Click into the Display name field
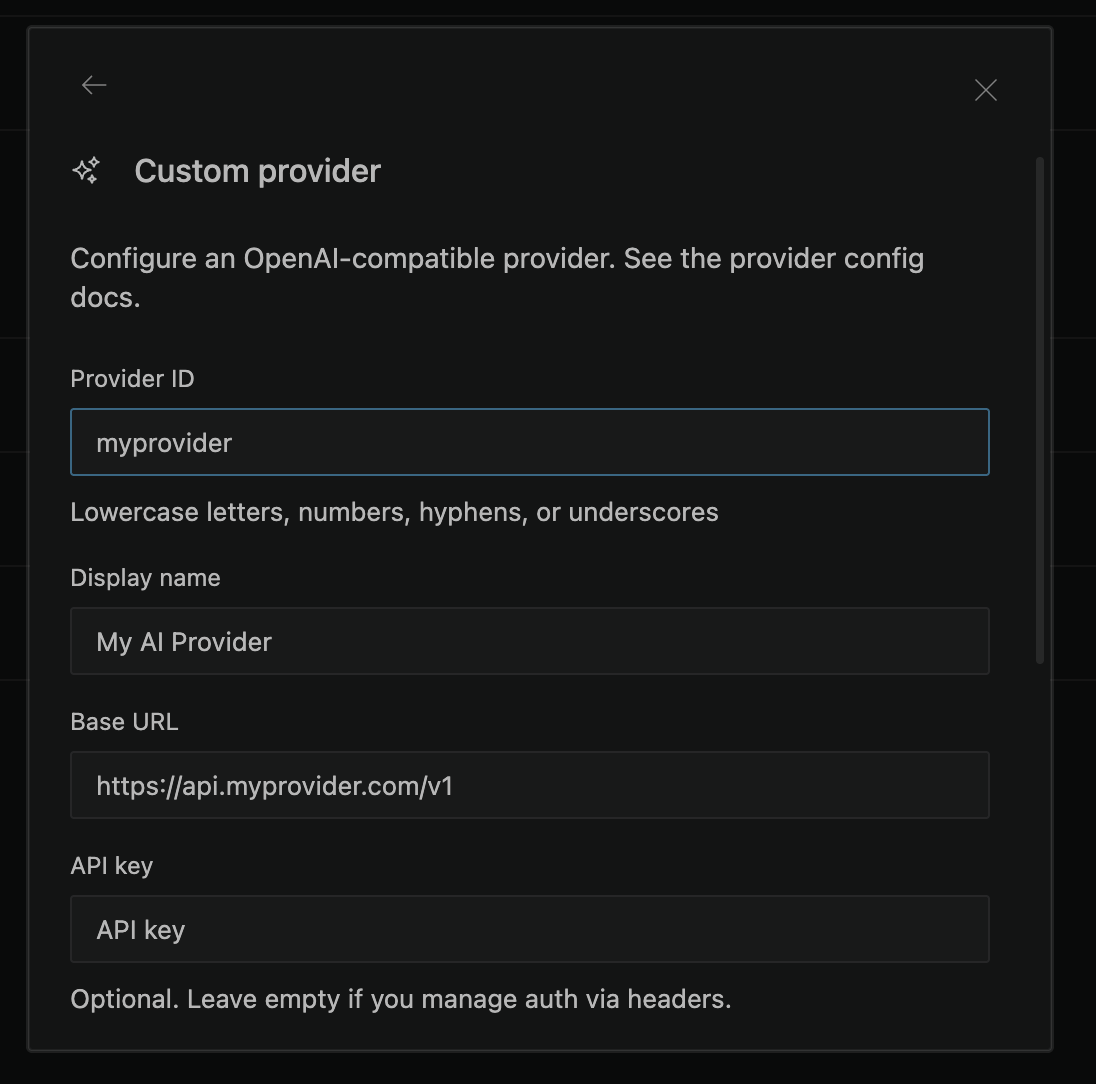The width and height of the screenshot is (1096, 1084). coord(529,641)
